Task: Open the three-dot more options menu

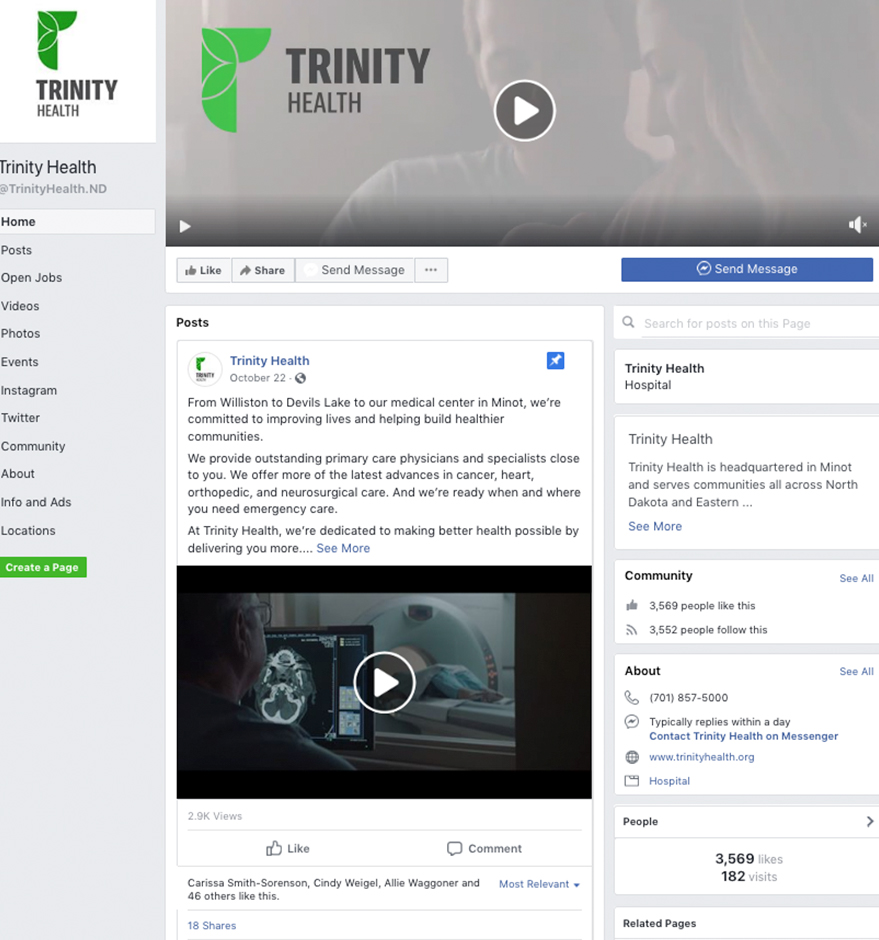Action: pyautogui.click(x=431, y=270)
